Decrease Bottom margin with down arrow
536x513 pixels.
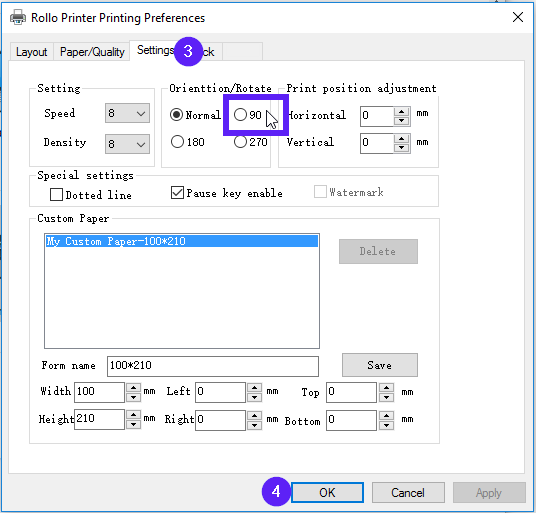(x=386, y=425)
